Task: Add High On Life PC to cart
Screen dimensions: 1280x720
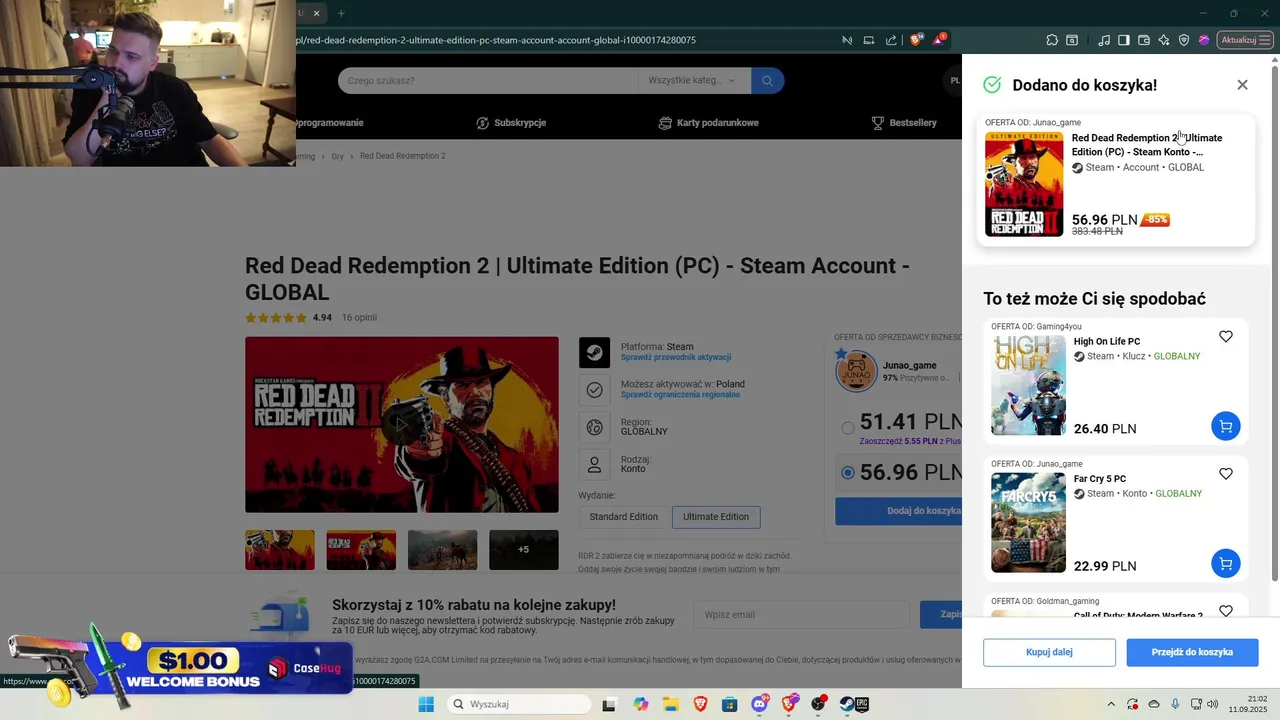Action: 1226,426
